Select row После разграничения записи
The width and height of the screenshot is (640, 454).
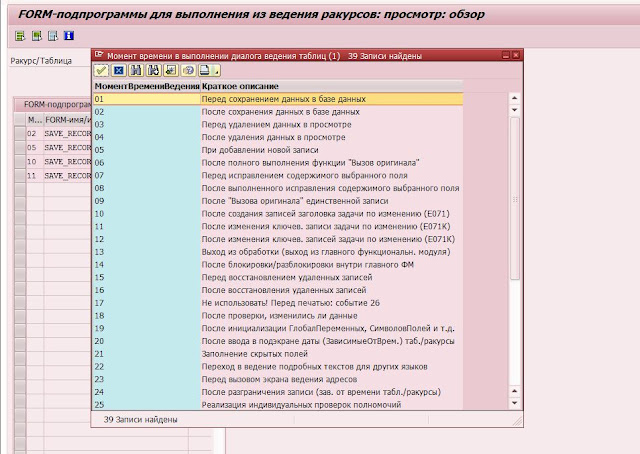pyautogui.click(x=278, y=392)
